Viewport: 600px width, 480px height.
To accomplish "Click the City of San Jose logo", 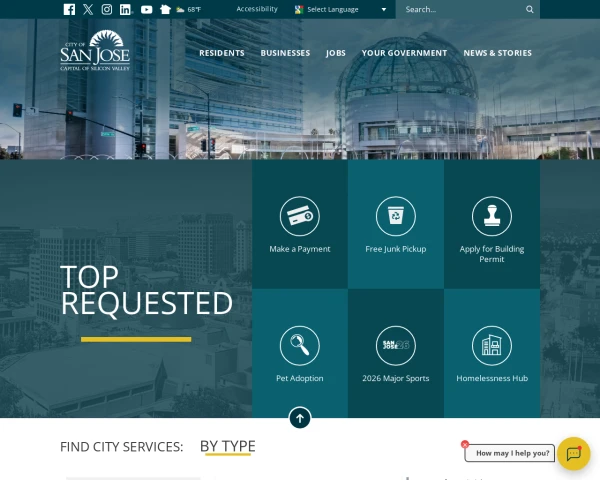I will pyautogui.click(x=95, y=50).
